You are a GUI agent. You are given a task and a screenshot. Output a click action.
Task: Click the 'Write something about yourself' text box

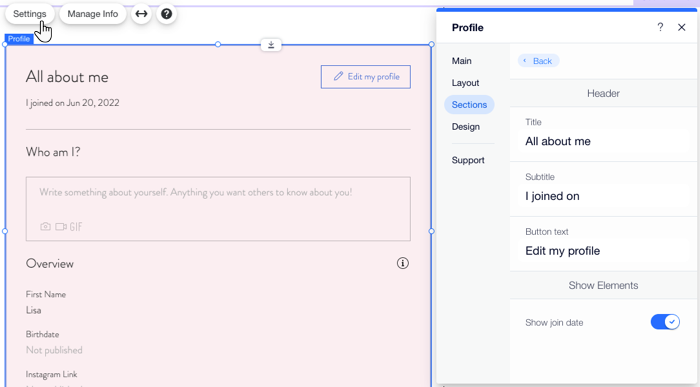pos(218,209)
